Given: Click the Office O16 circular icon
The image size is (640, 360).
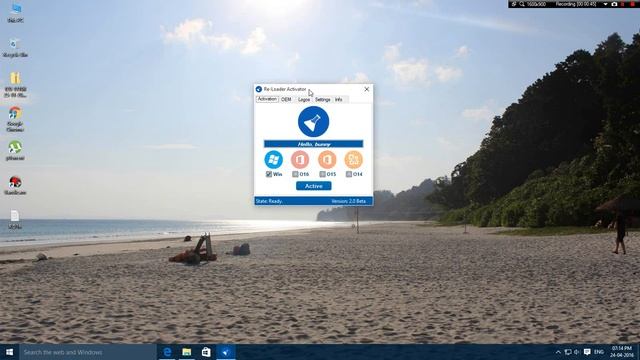Looking at the screenshot, I should click(x=300, y=160).
